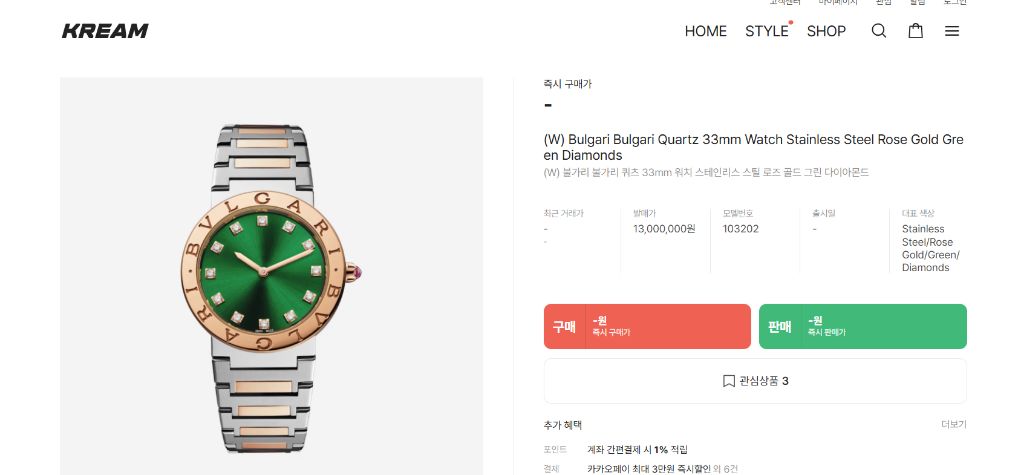Click the model number 103202

coord(740,229)
